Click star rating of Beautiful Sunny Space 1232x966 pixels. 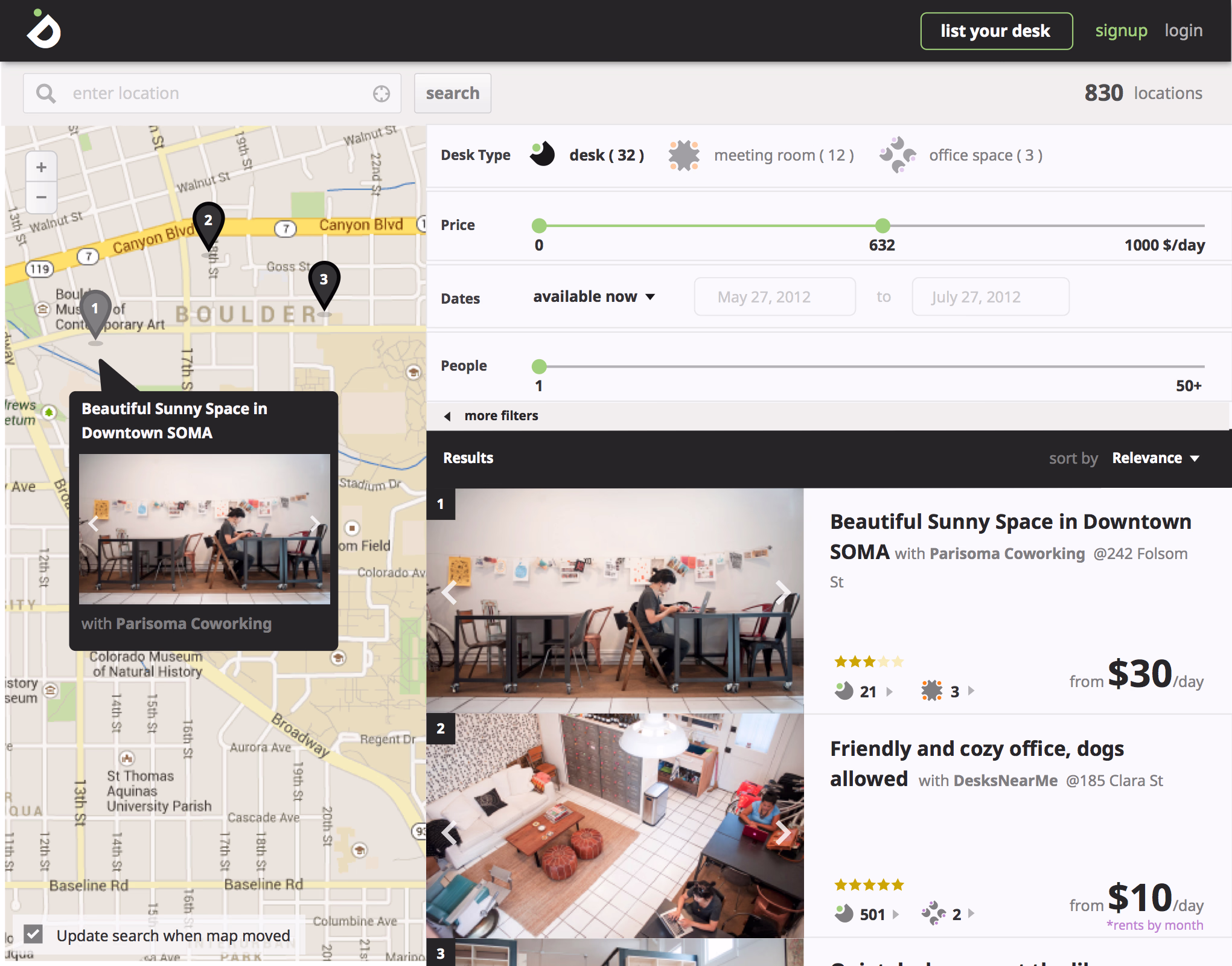[x=869, y=662]
